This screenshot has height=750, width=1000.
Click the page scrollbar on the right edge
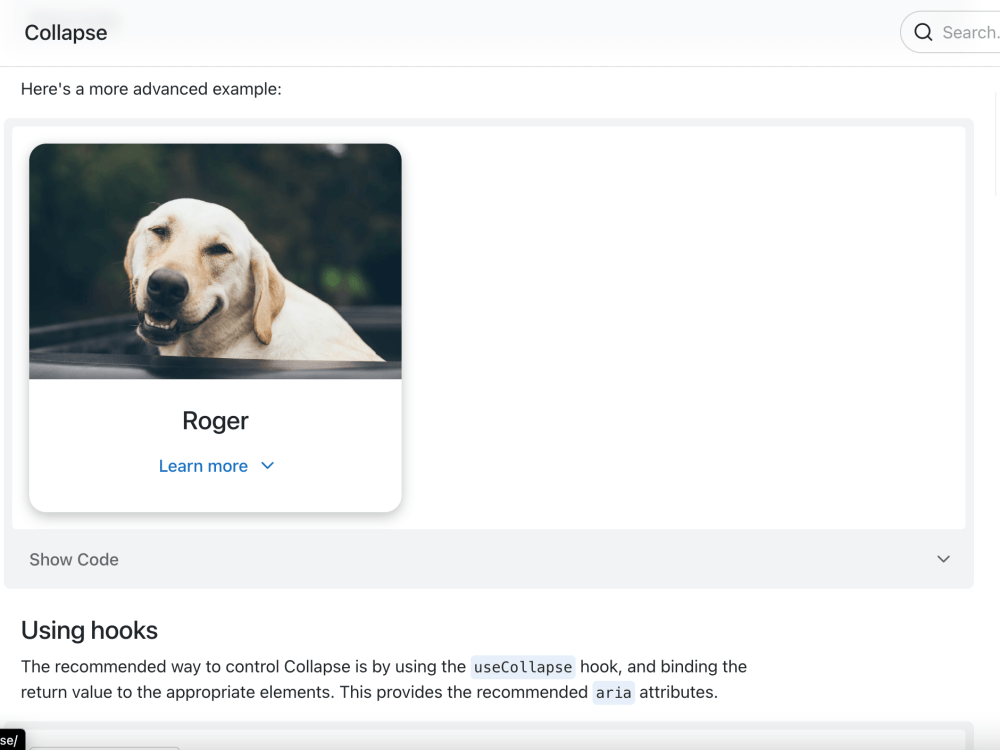995,180
